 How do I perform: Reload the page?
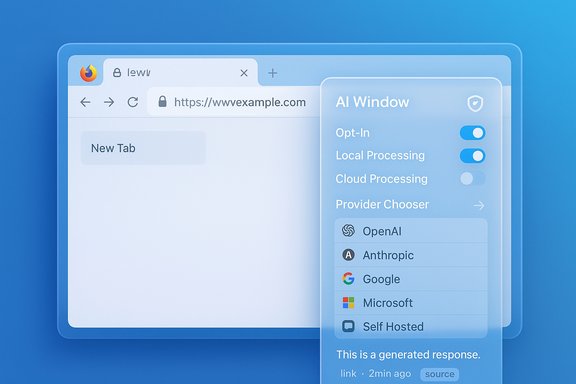(x=133, y=102)
